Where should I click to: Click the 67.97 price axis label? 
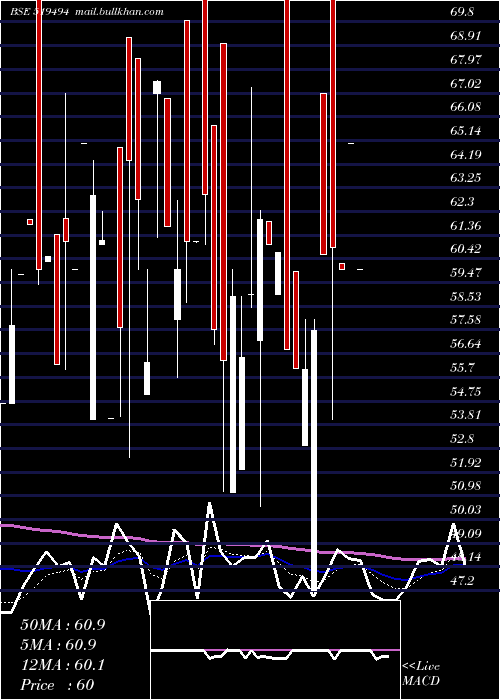point(466,59)
